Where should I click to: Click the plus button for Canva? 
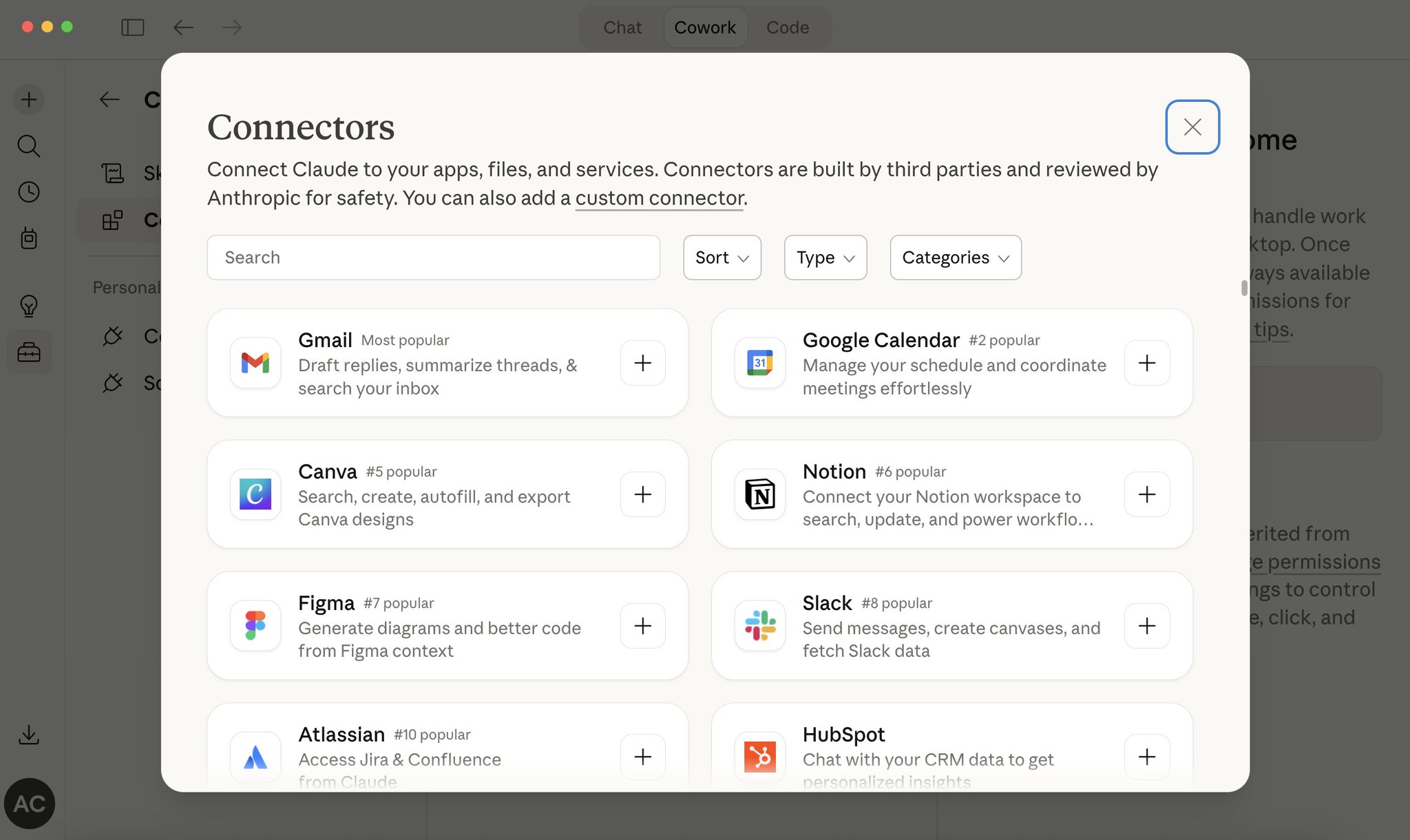(642, 494)
